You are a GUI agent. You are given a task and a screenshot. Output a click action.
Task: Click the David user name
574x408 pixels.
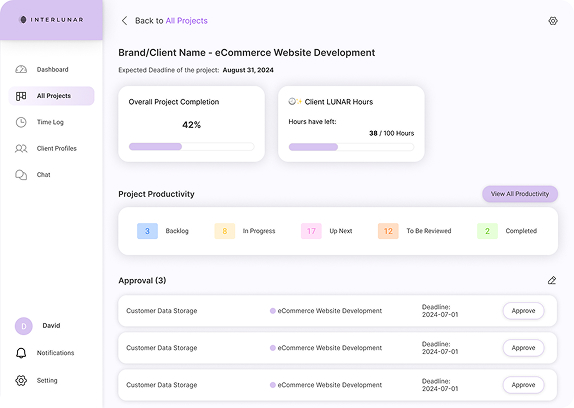[x=51, y=326]
